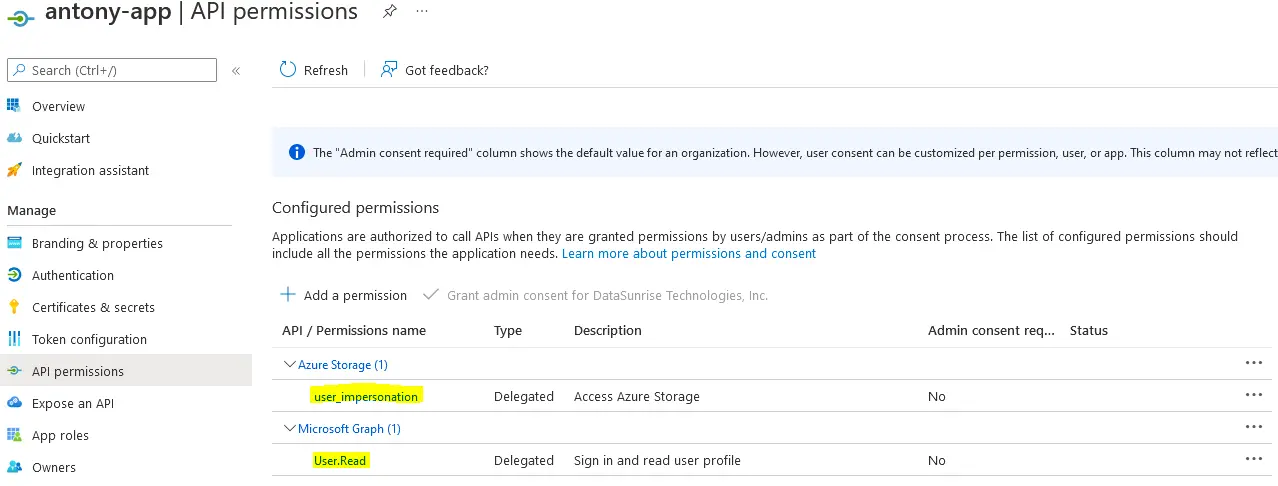Collapse the sidebar with double chevron
The image size is (1278, 486).
[x=236, y=70]
